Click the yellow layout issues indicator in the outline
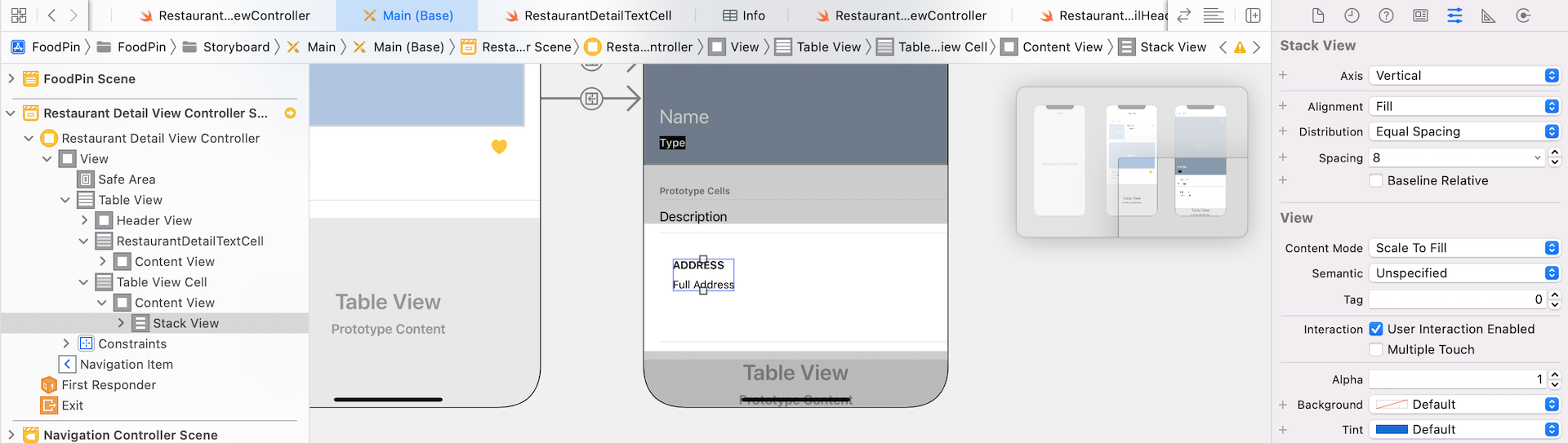This screenshot has height=443, width=1568. (290, 113)
